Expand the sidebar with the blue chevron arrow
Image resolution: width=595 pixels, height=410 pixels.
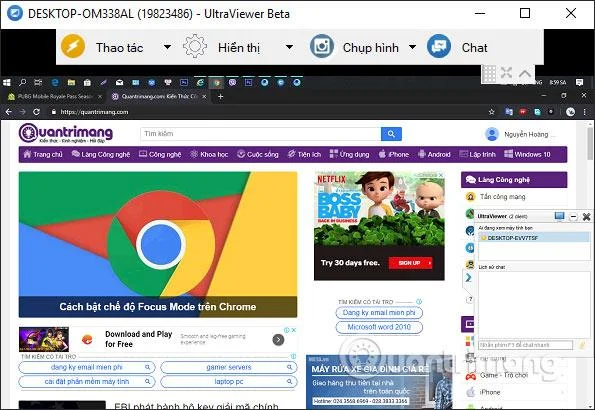[x=468, y=278]
